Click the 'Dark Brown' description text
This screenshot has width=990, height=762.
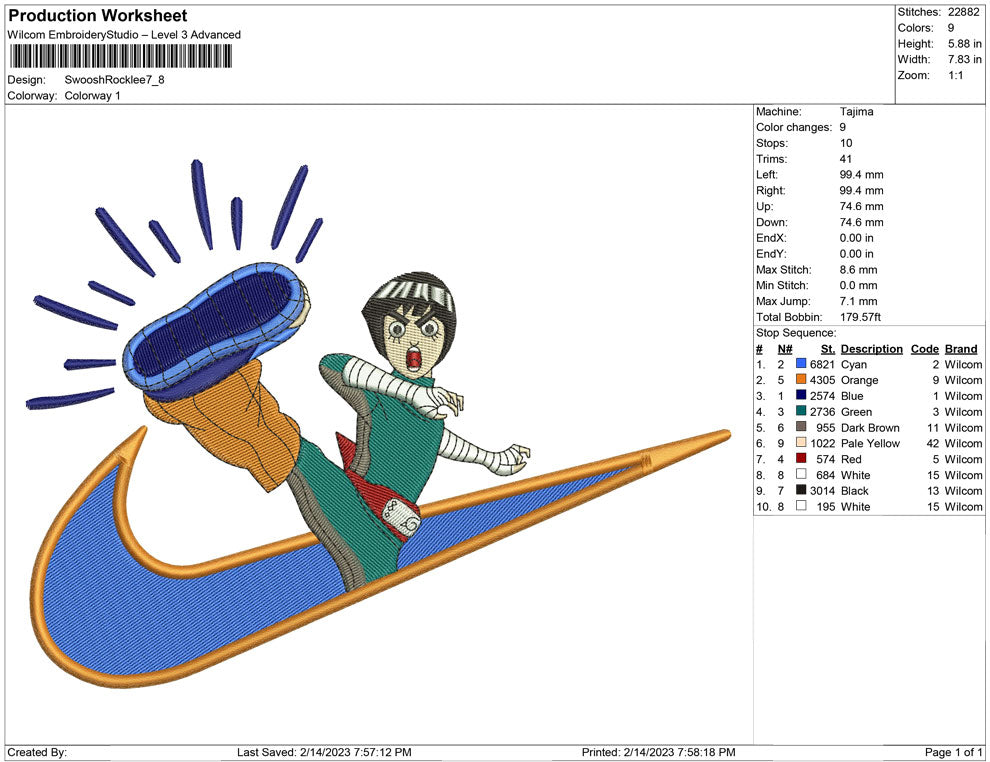tap(870, 427)
